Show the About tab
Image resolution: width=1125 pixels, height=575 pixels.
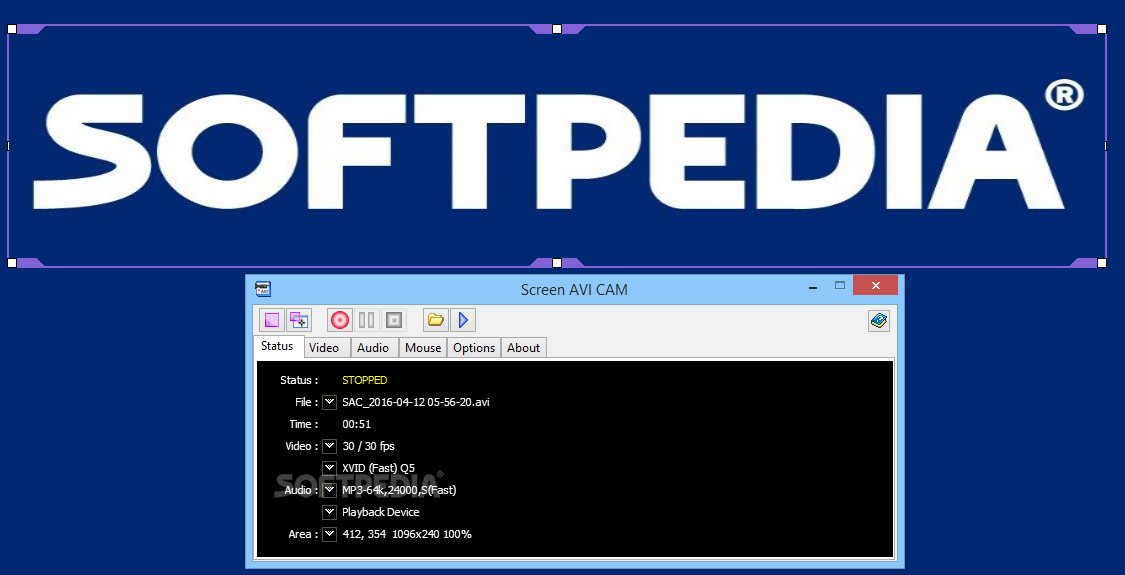coord(524,347)
